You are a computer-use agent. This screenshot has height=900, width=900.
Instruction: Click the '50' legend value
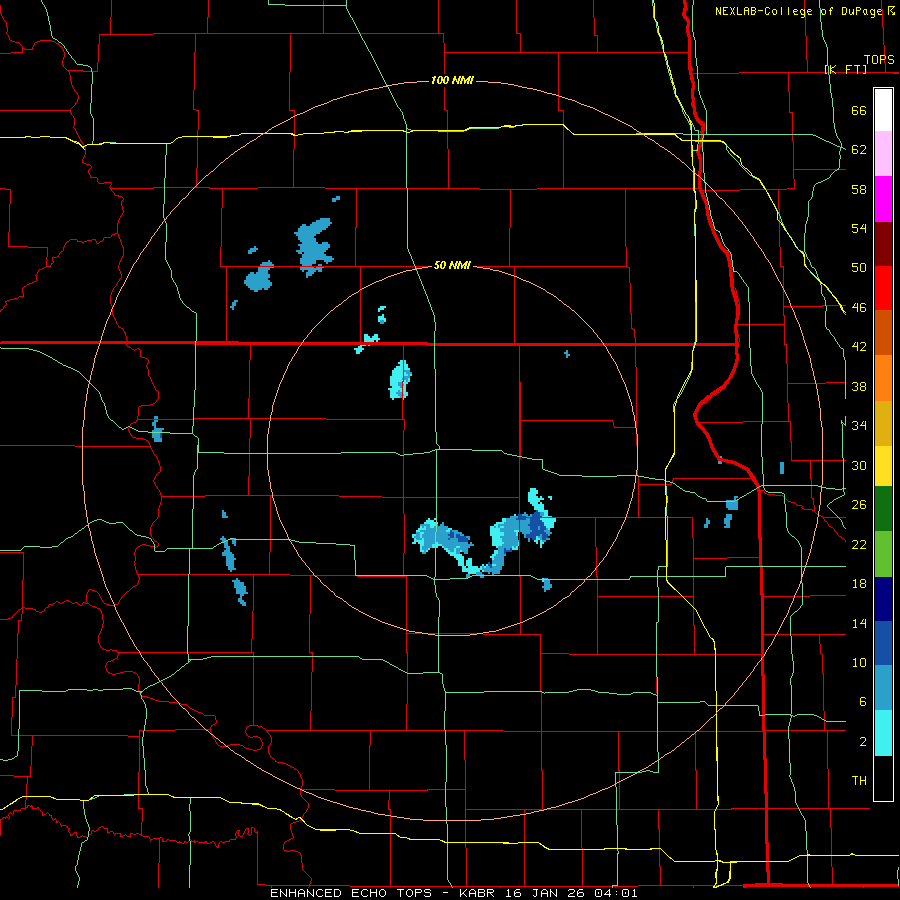pos(859,268)
